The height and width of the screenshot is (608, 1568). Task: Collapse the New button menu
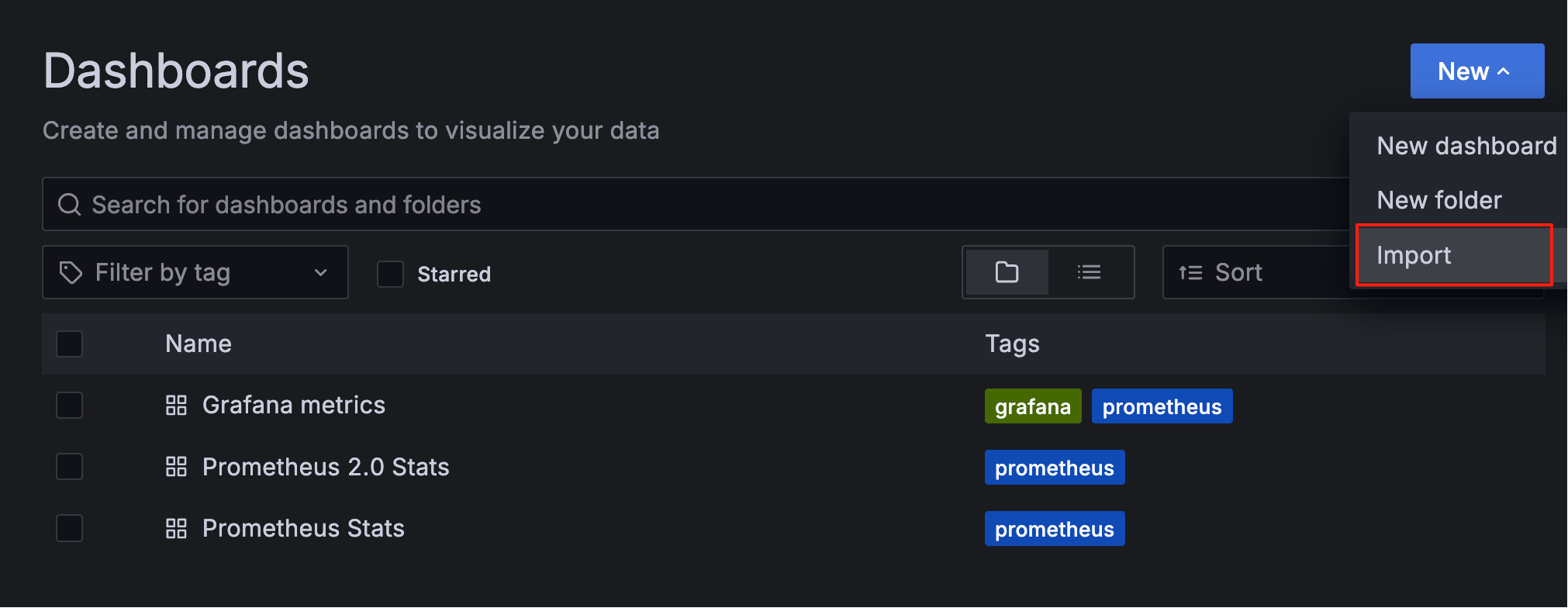[x=1477, y=71]
